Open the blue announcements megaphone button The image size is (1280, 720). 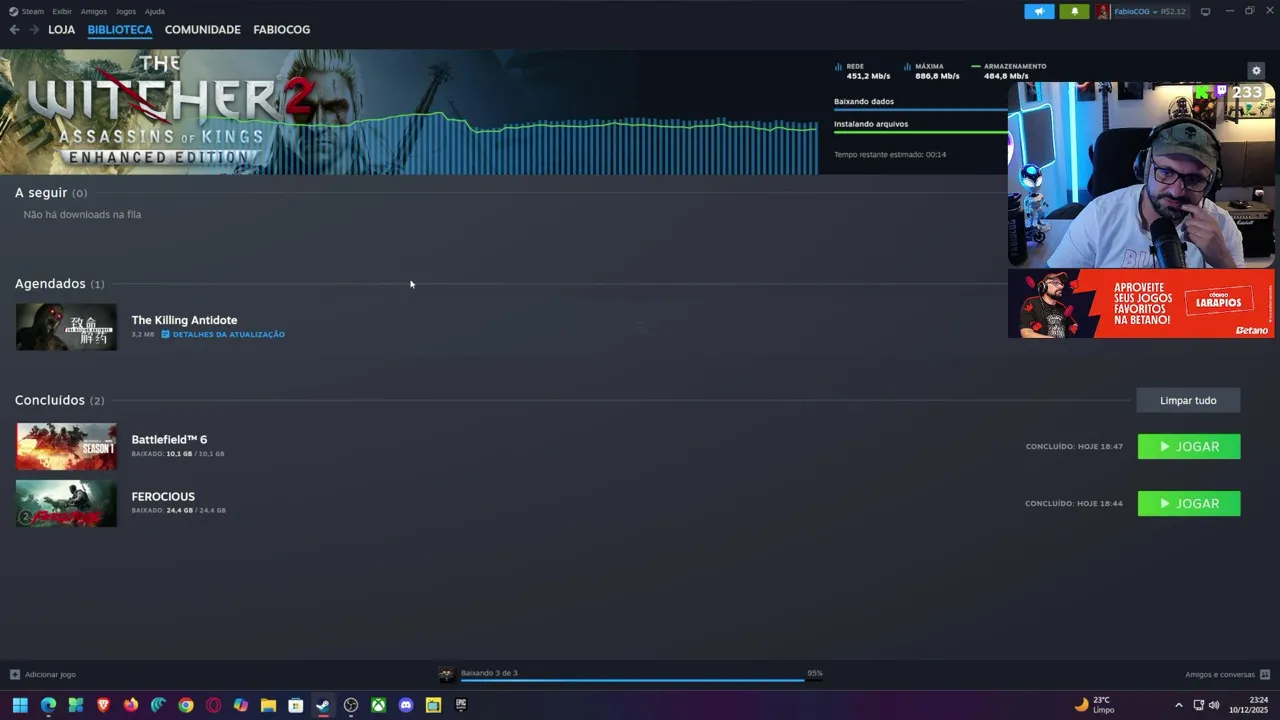1039,11
